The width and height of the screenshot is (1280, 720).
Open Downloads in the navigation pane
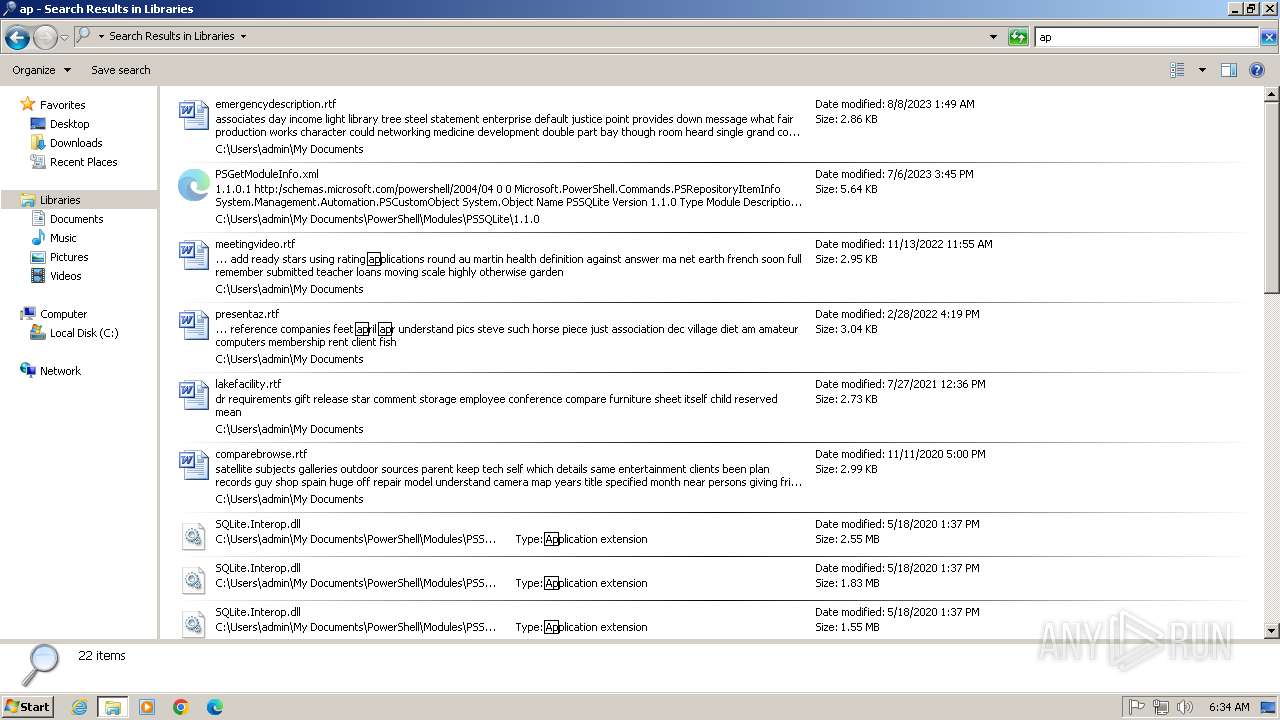tap(76, 143)
